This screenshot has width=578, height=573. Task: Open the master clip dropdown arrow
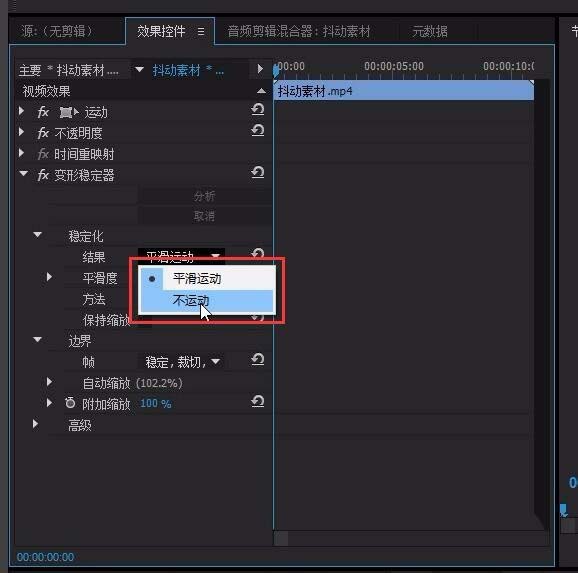tap(139, 69)
